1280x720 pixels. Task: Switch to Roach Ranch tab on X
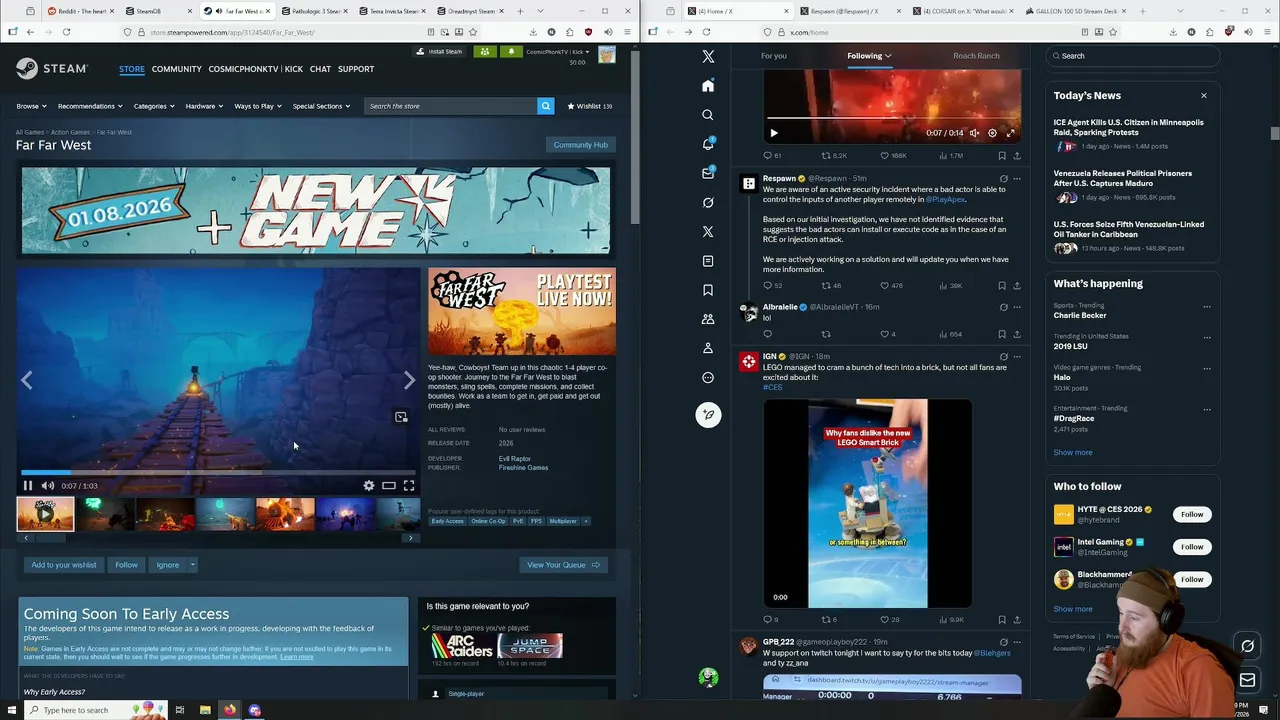pos(976,56)
